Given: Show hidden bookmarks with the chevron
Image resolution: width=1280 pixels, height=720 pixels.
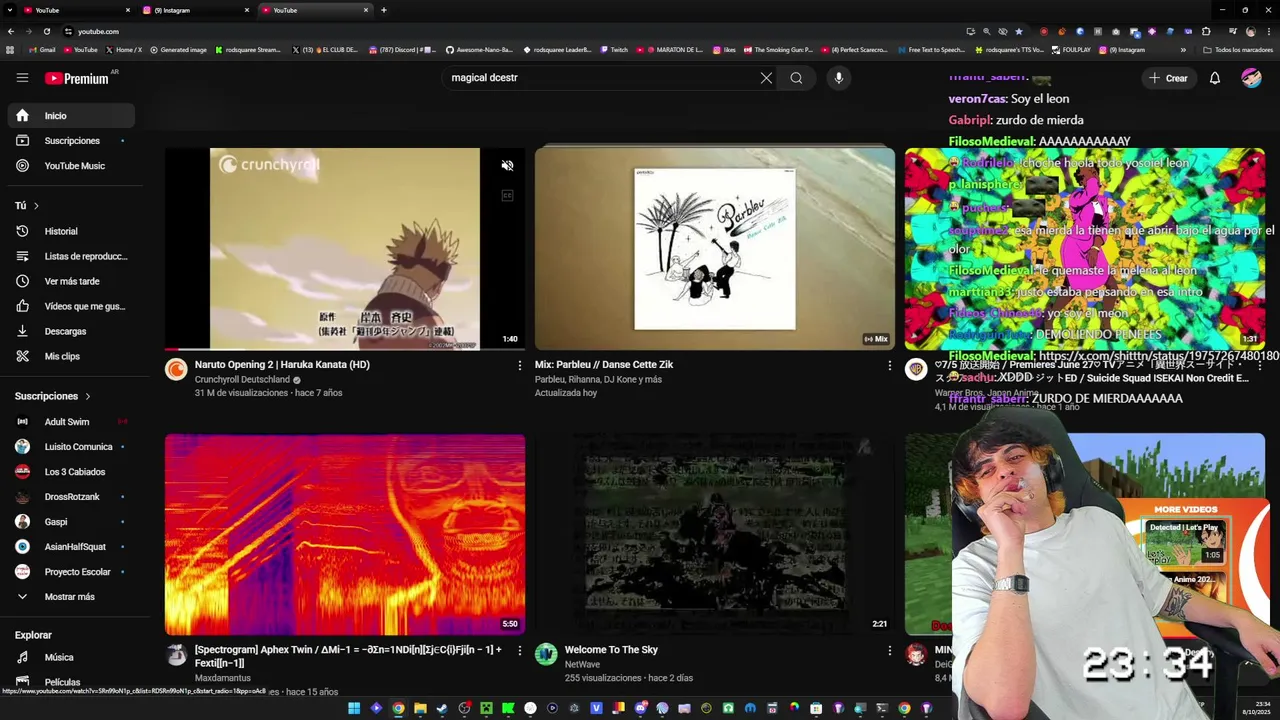Looking at the screenshot, I should coord(1183,50).
